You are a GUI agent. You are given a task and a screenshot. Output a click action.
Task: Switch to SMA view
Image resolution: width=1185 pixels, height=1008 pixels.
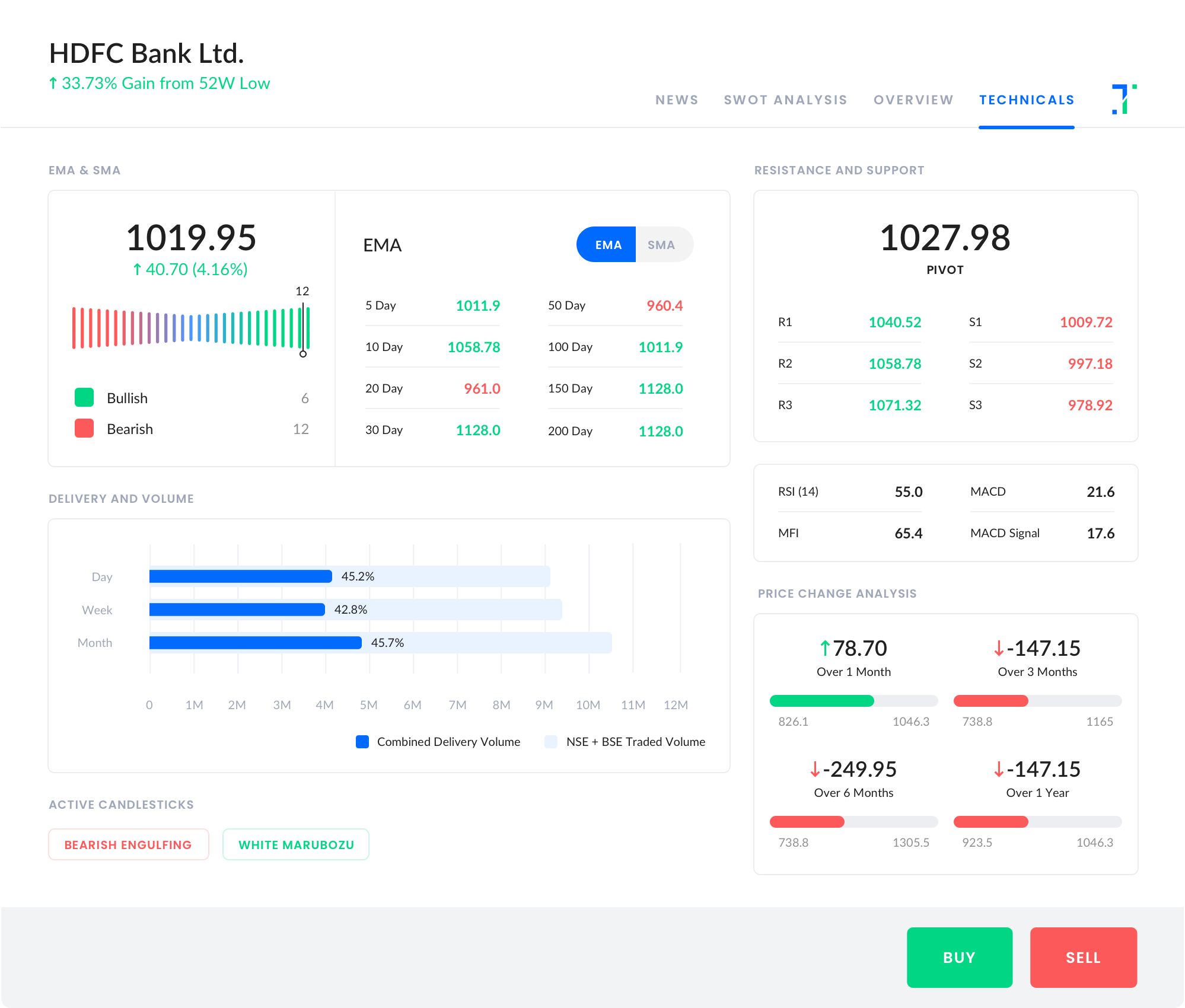664,244
